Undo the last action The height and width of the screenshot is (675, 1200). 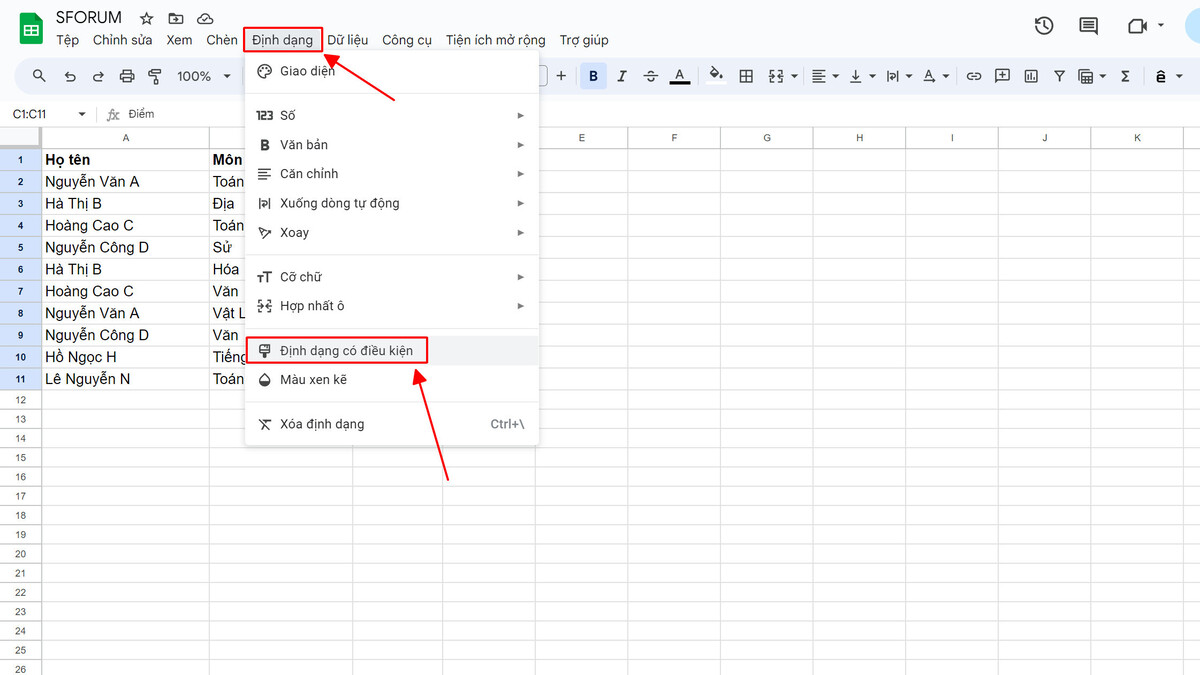69,76
